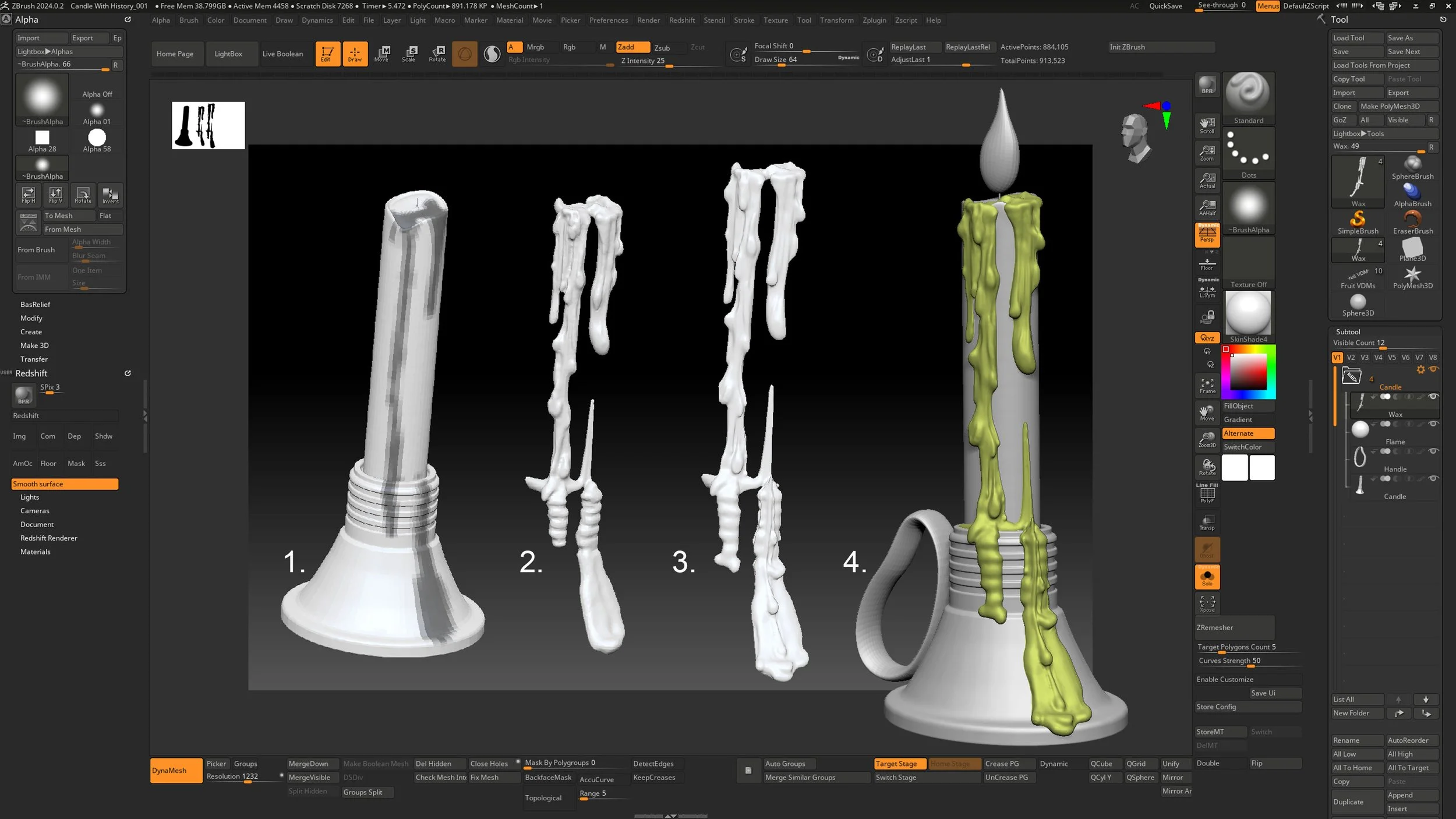Collapse the Subtool panel header
Image resolution: width=1456 pixels, height=819 pixels.
tap(1348, 331)
